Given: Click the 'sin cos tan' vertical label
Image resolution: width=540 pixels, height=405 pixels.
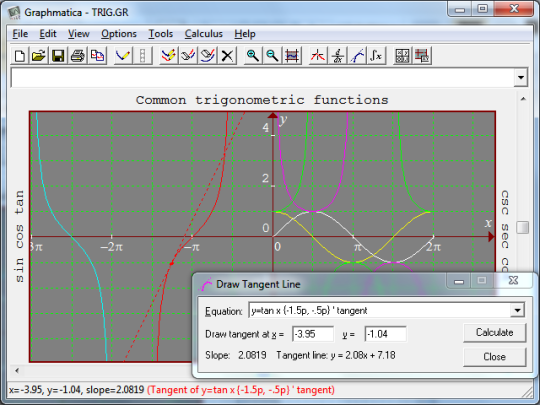Looking at the screenshot, I should point(19,236).
